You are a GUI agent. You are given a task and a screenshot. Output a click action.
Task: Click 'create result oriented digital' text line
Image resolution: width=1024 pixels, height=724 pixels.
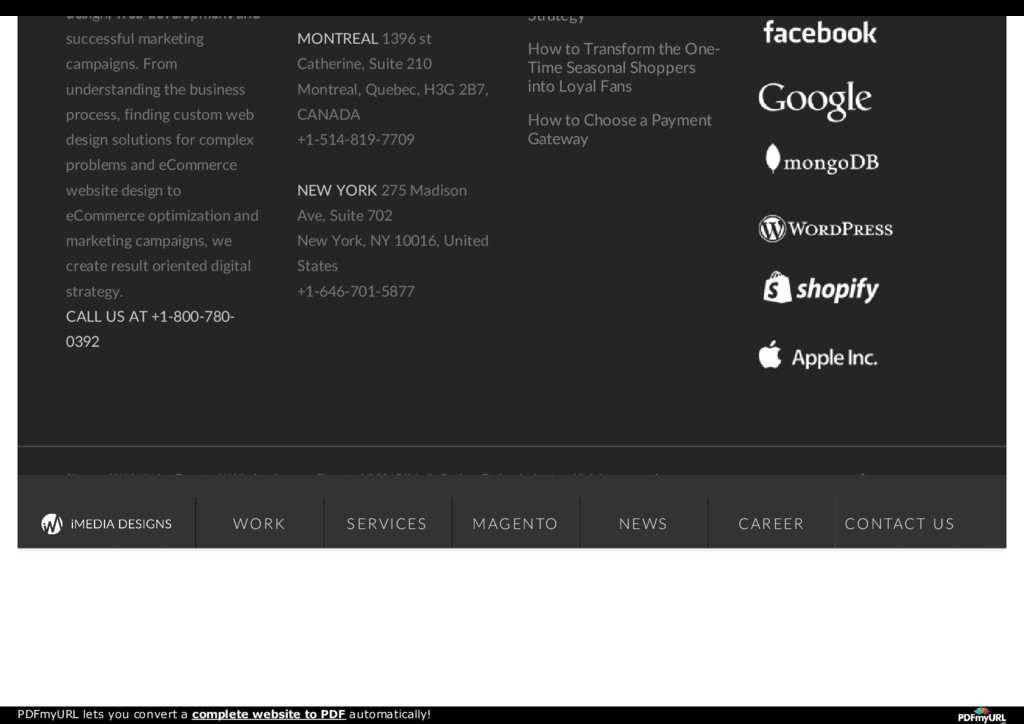(x=158, y=266)
